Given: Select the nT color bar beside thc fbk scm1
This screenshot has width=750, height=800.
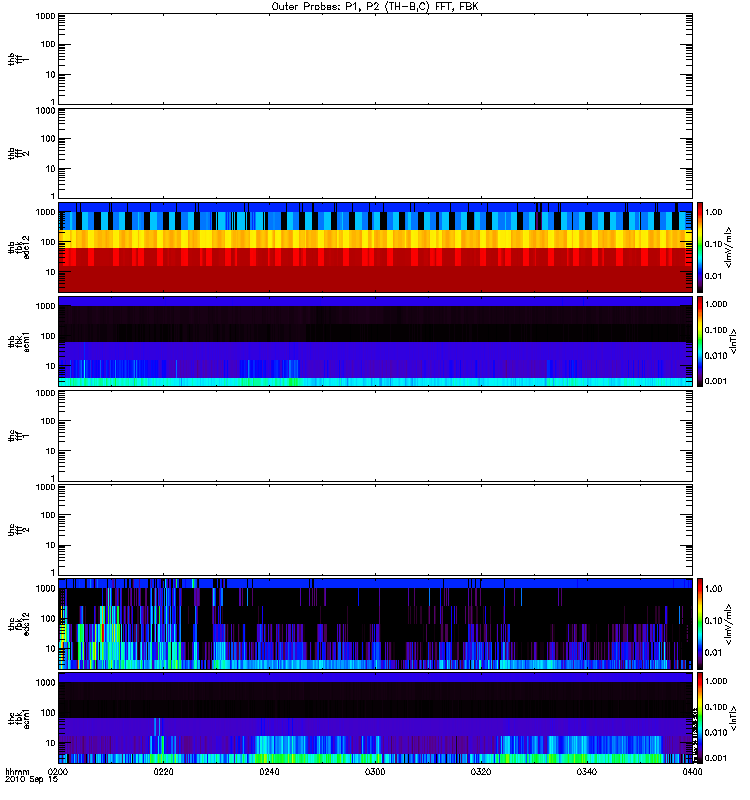Looking at the screenshot, I should click(x=700, y=718).
